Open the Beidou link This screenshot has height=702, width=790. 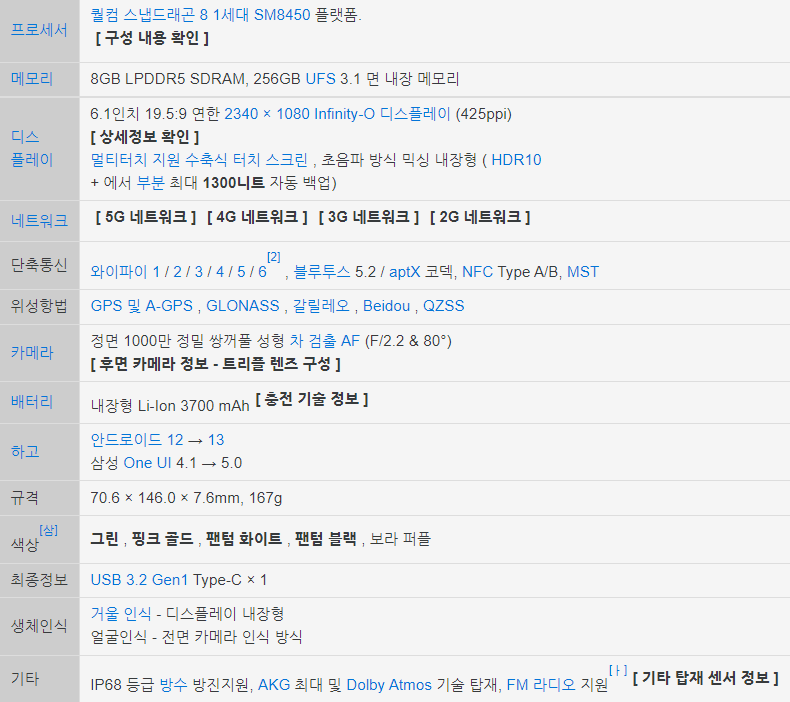pos(386,306)
